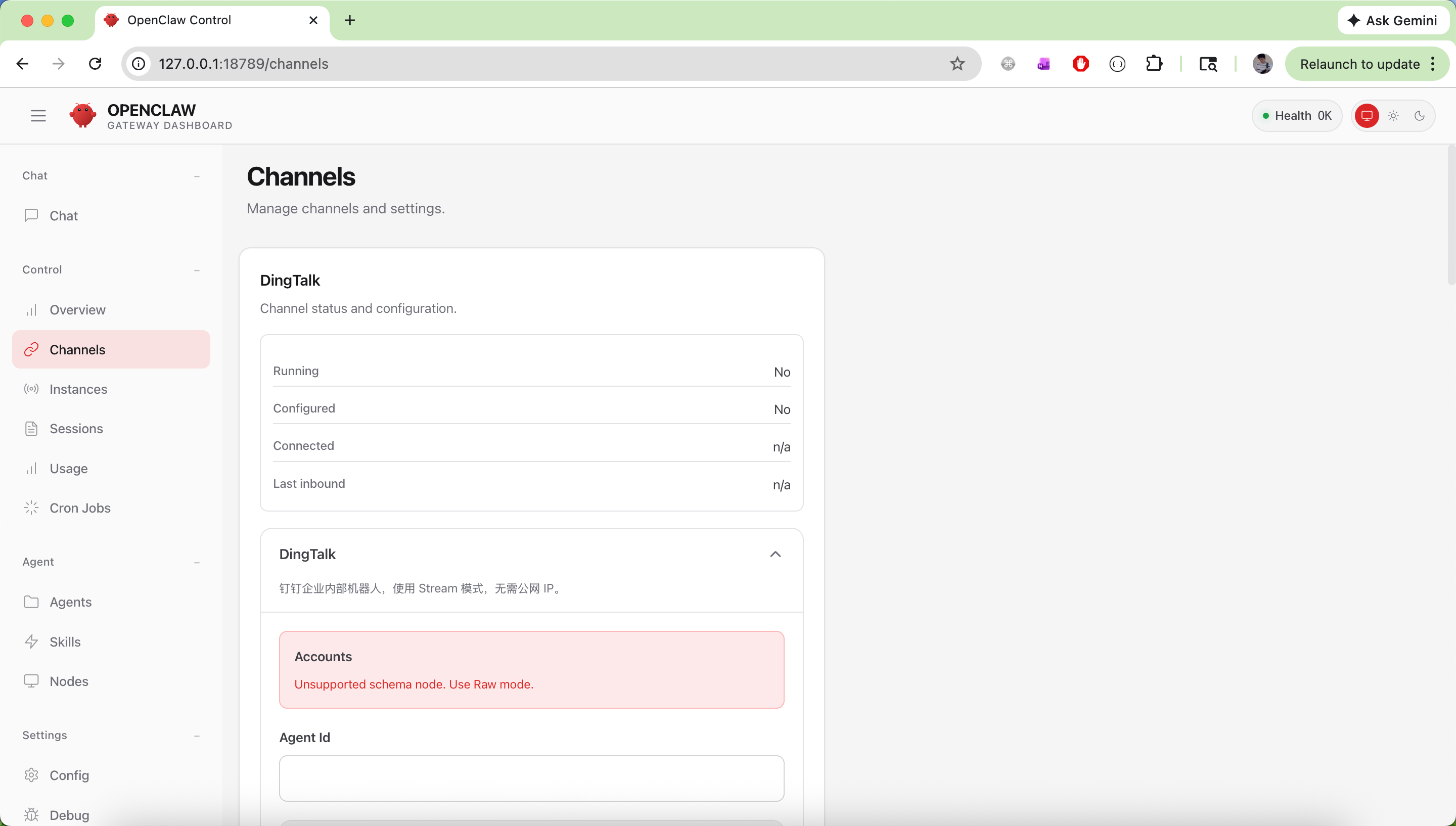Collapse the DingTalk config section
The width and height of the screenshot is (1456, 826).
coord(775,554)
